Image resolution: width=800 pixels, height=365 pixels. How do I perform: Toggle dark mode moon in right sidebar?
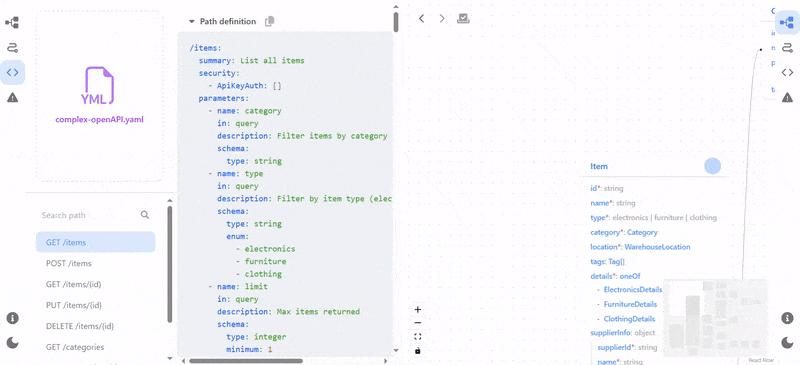(787, 343)
